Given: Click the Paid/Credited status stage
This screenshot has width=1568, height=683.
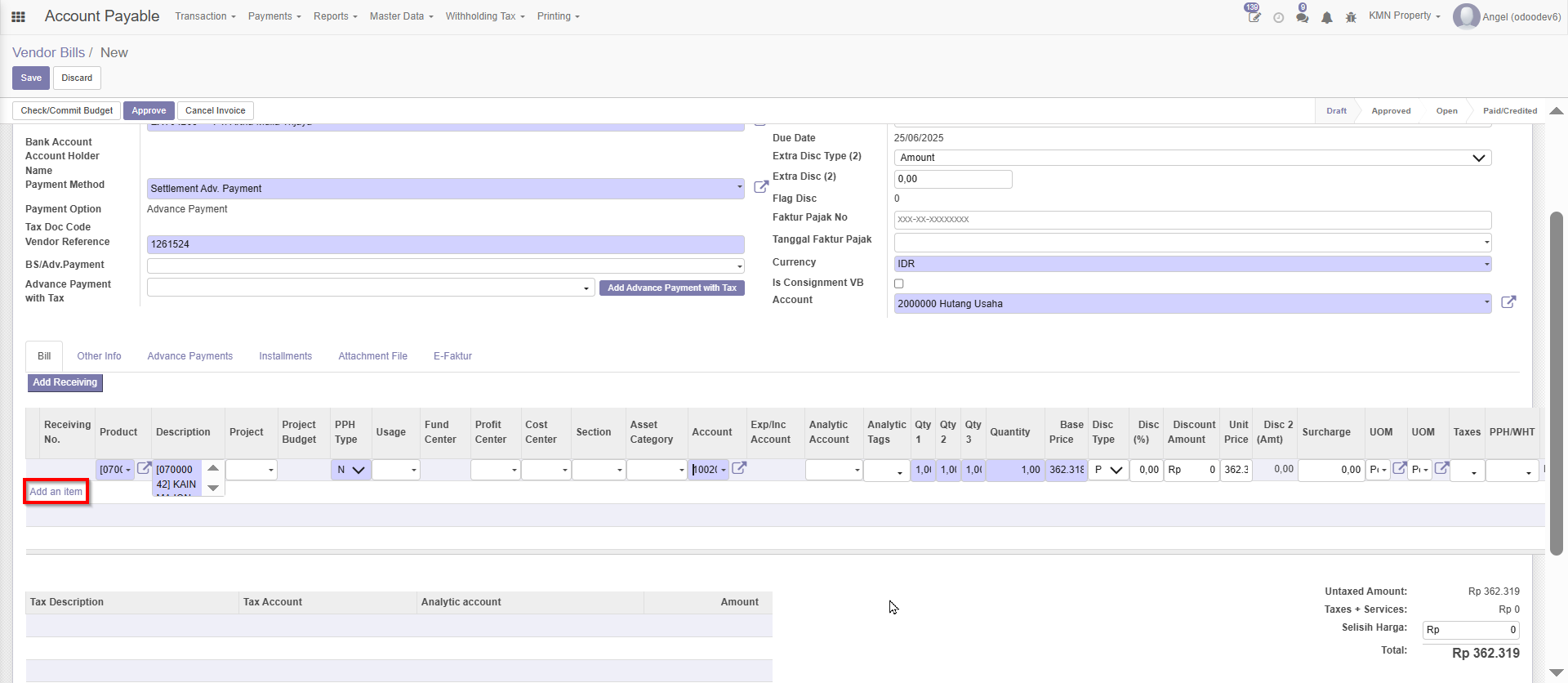Looking at the screenshot, I should pyautogui.click(x=1510, y=111).
